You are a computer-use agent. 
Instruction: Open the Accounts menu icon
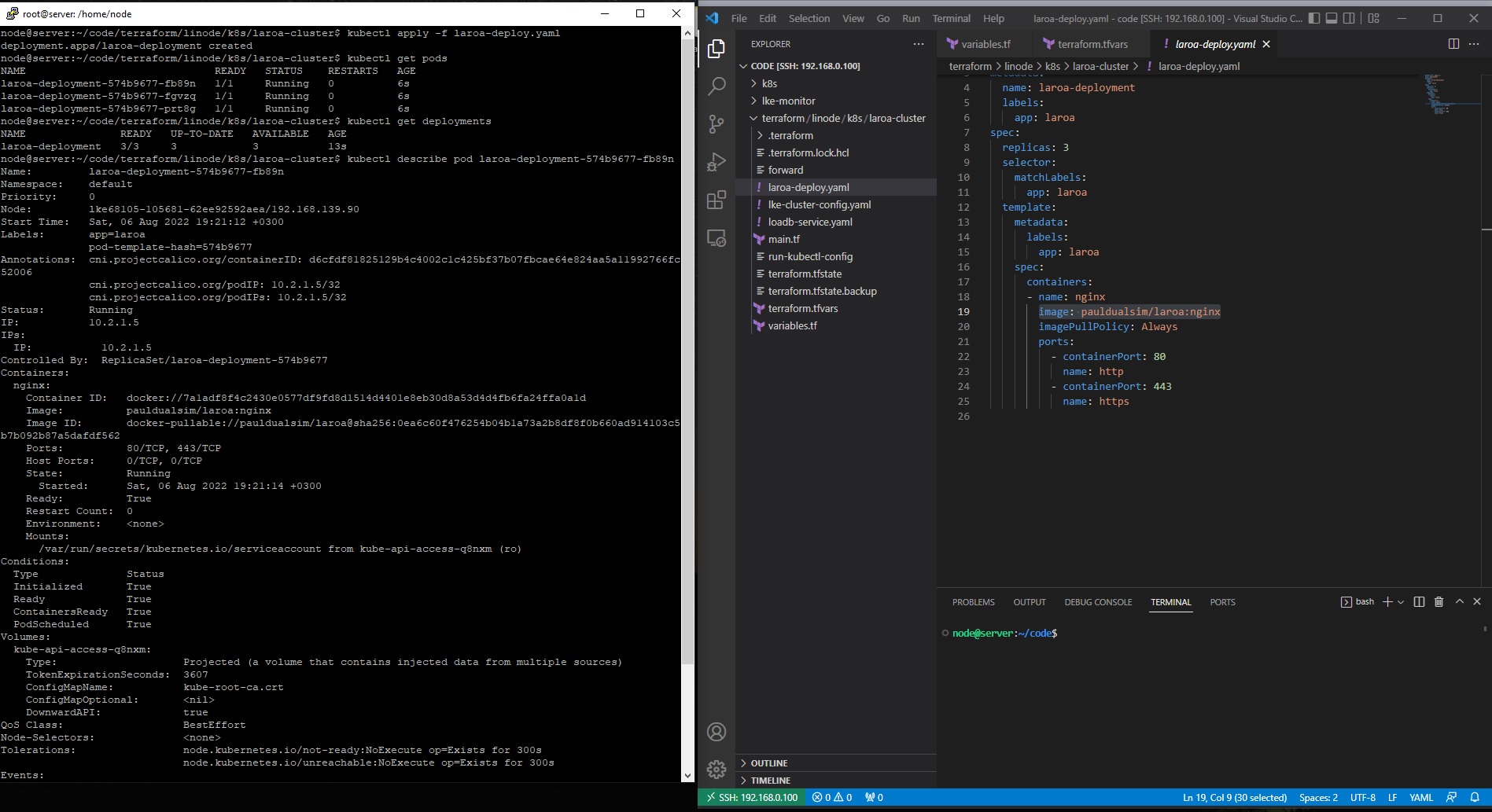pos(716,732)
